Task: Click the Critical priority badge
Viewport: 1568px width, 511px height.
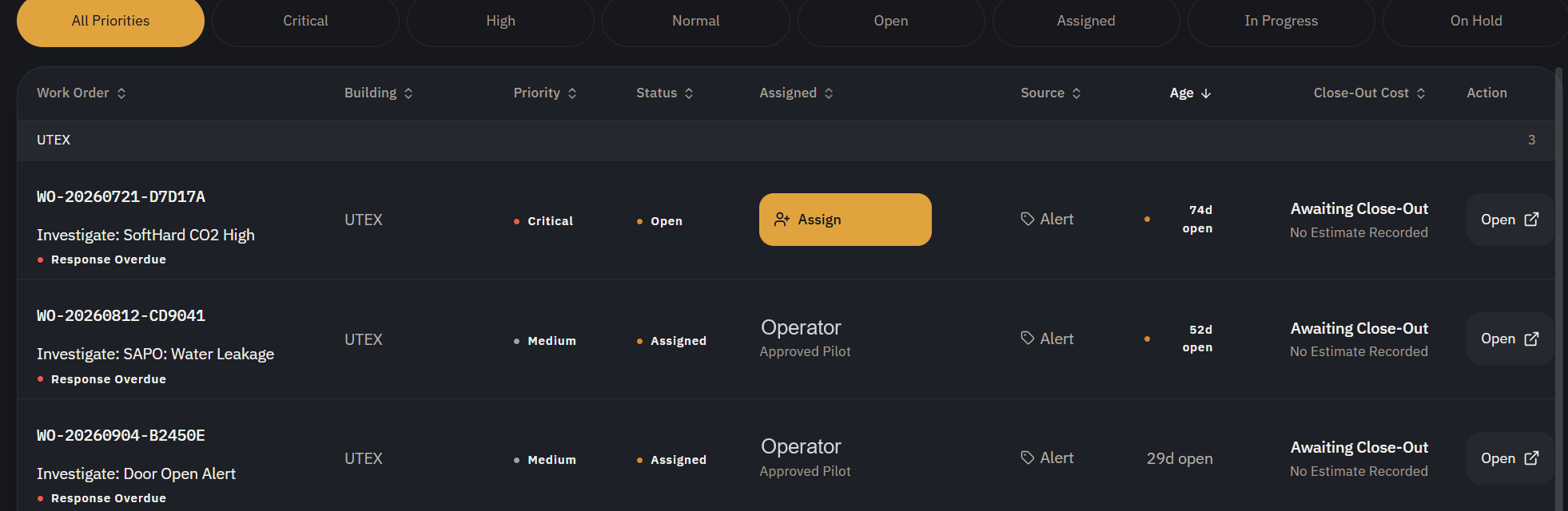Action: coord(543,221)
